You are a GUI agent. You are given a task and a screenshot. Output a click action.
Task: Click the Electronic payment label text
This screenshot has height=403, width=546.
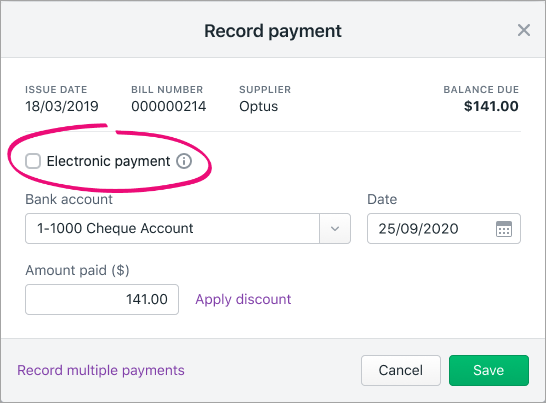tap(108, 161)
